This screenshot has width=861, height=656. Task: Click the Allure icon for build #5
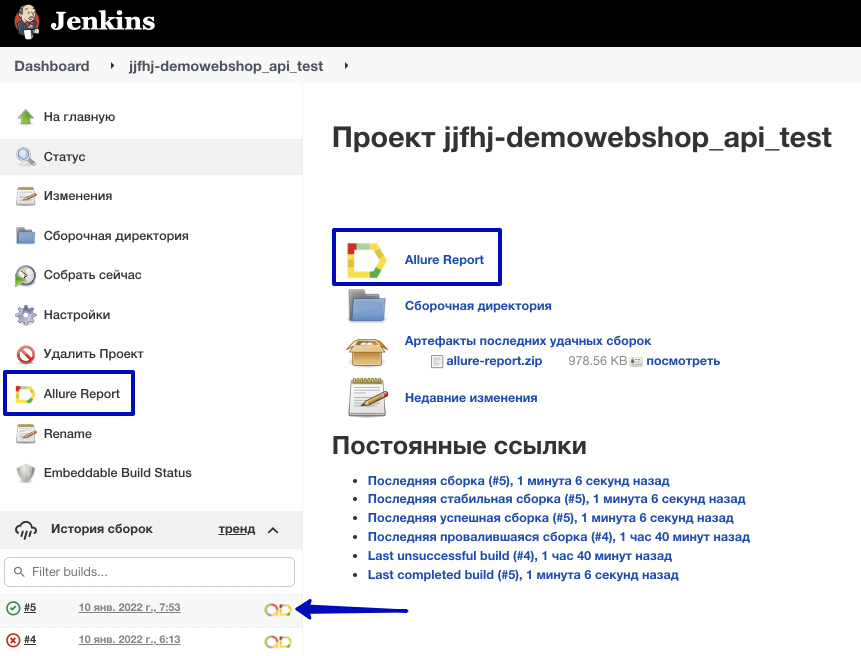pyautogui.click(x=278, y=610)
